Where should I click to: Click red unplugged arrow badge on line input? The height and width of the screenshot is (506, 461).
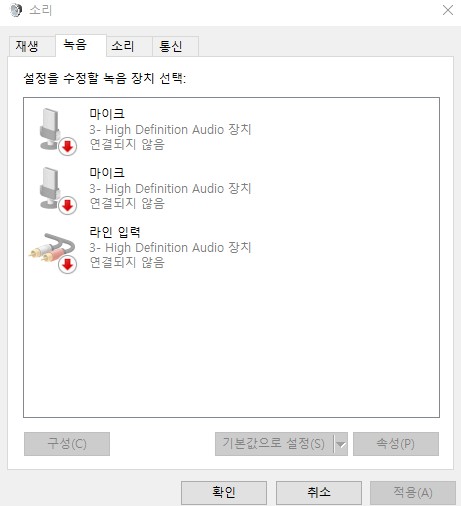point(68,265)
